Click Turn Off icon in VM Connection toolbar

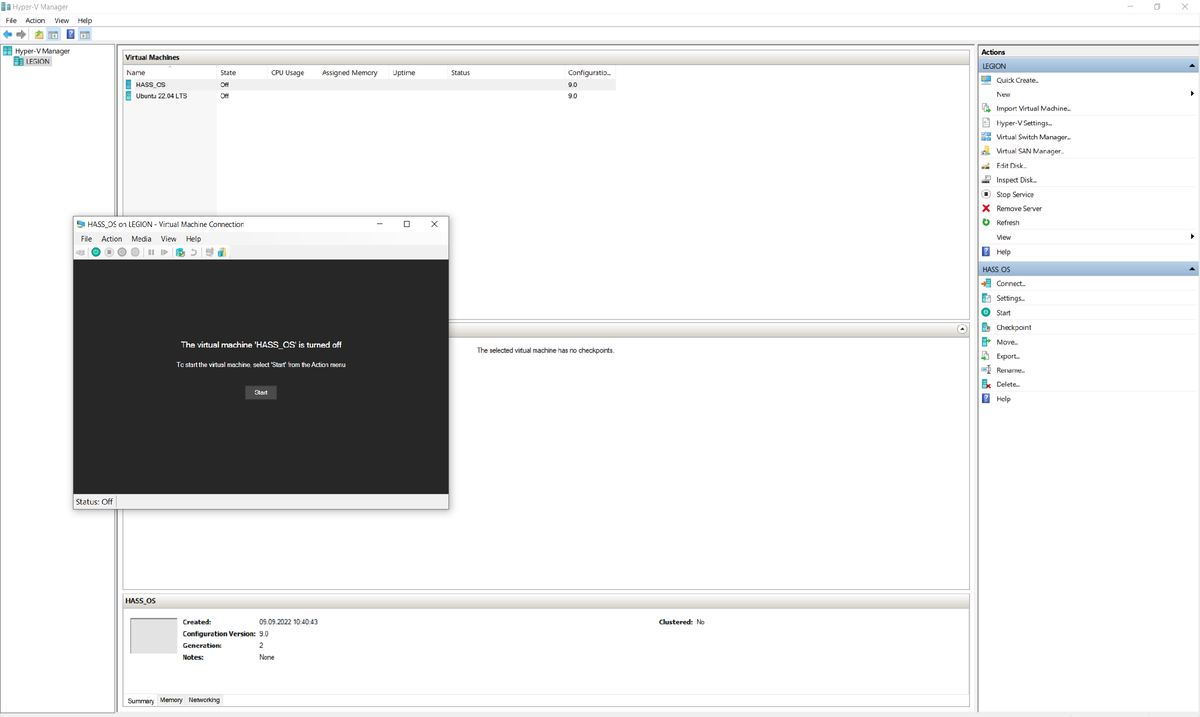point(109,252)
